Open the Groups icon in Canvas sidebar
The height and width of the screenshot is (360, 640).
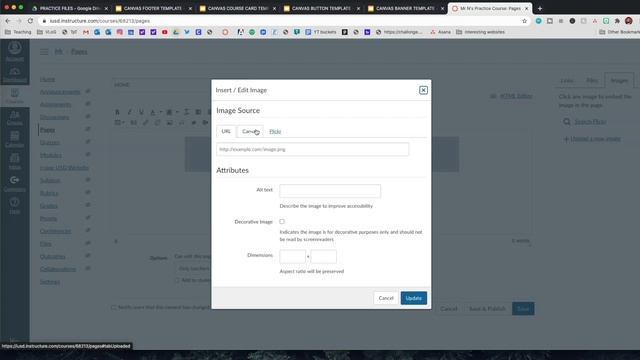click(15, 118)
